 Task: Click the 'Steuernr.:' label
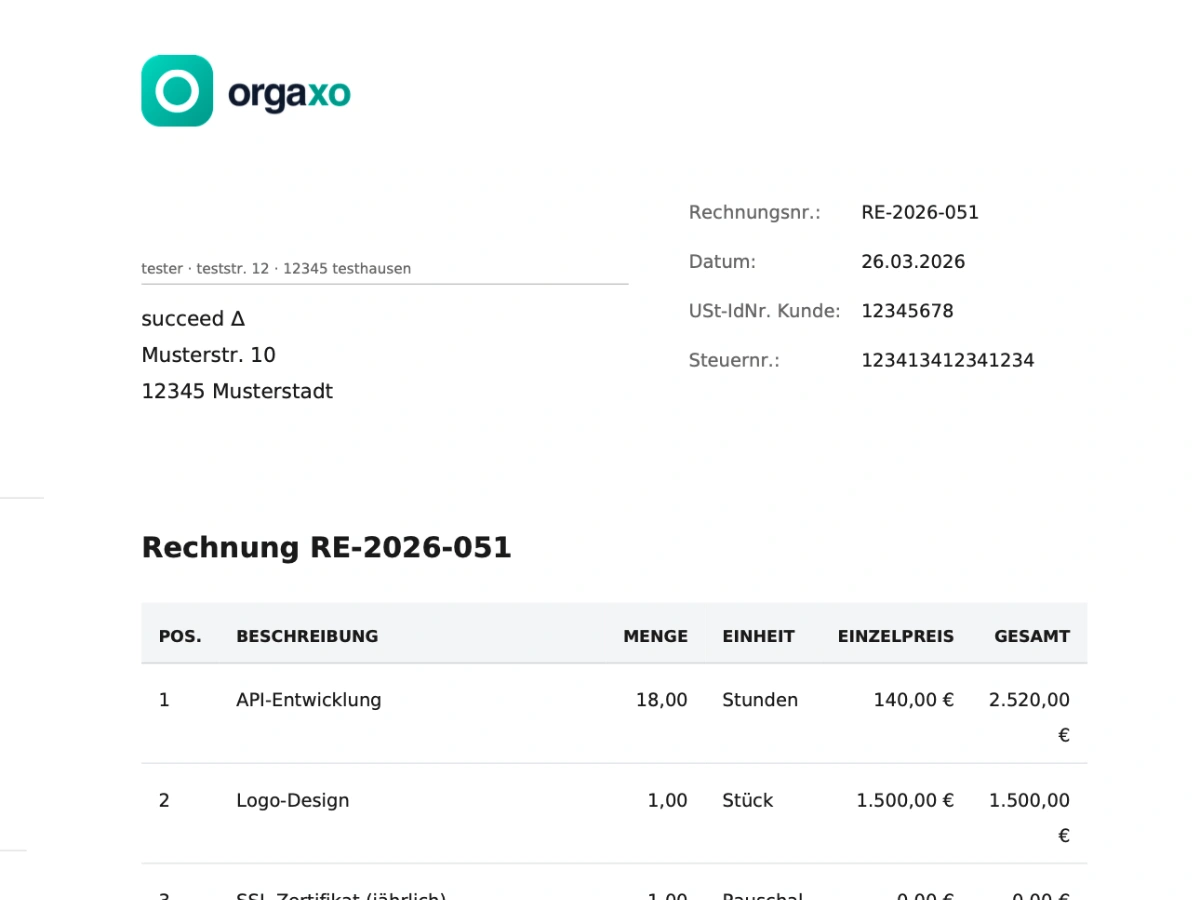click(734, 360)
